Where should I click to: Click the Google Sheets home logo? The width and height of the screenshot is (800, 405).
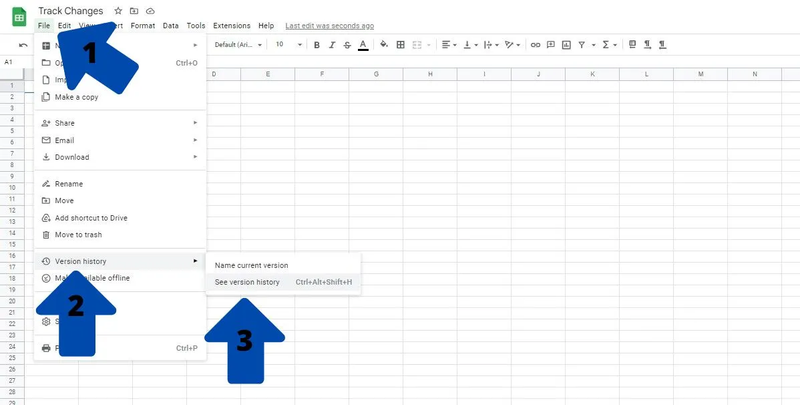pyautogui.click(x=19, y=17)
